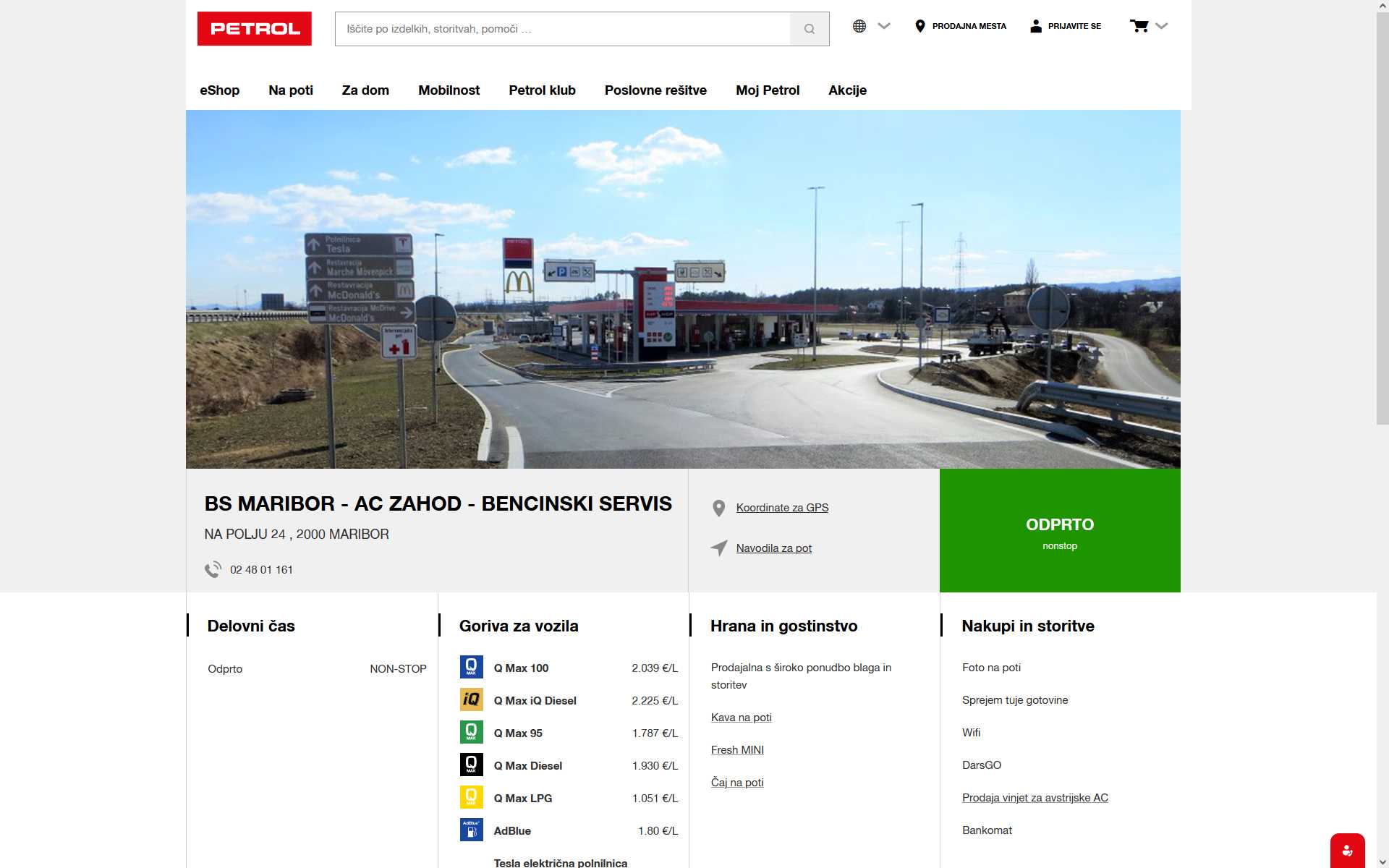
Task: Open the shopping cart icon
Action: coord(1139,25)
